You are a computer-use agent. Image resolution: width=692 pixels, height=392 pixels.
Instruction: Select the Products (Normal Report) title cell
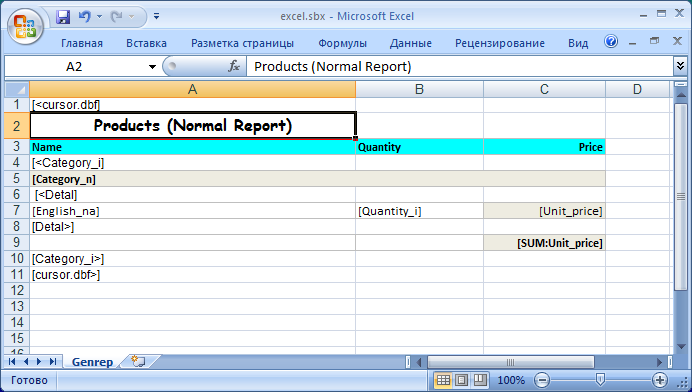tap(192, 125)
